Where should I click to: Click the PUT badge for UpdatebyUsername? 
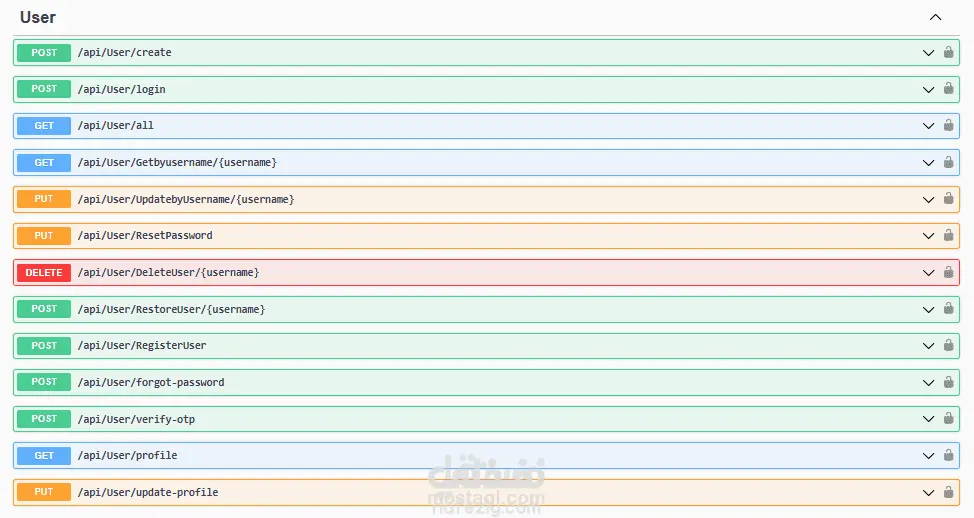tap(43, 199)
